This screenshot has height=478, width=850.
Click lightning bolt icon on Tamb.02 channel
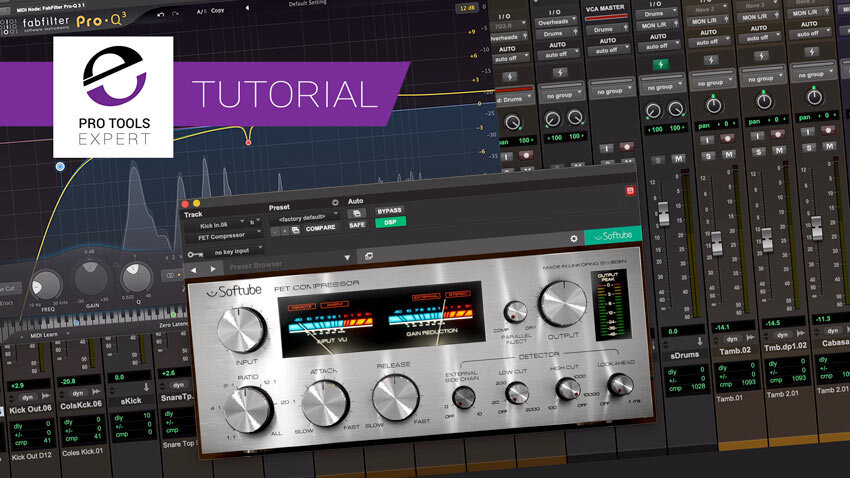[711, 60]
